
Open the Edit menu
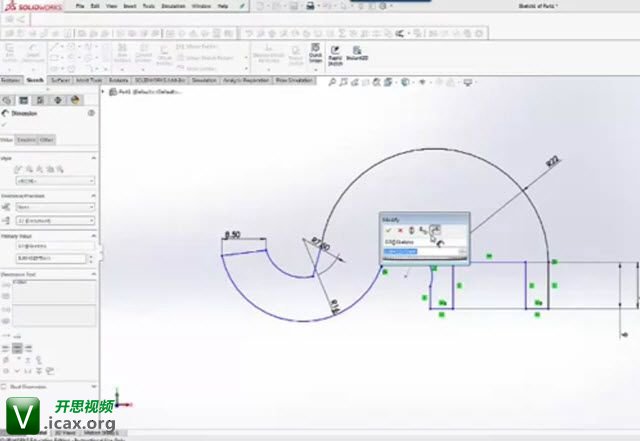pos(95,6)
